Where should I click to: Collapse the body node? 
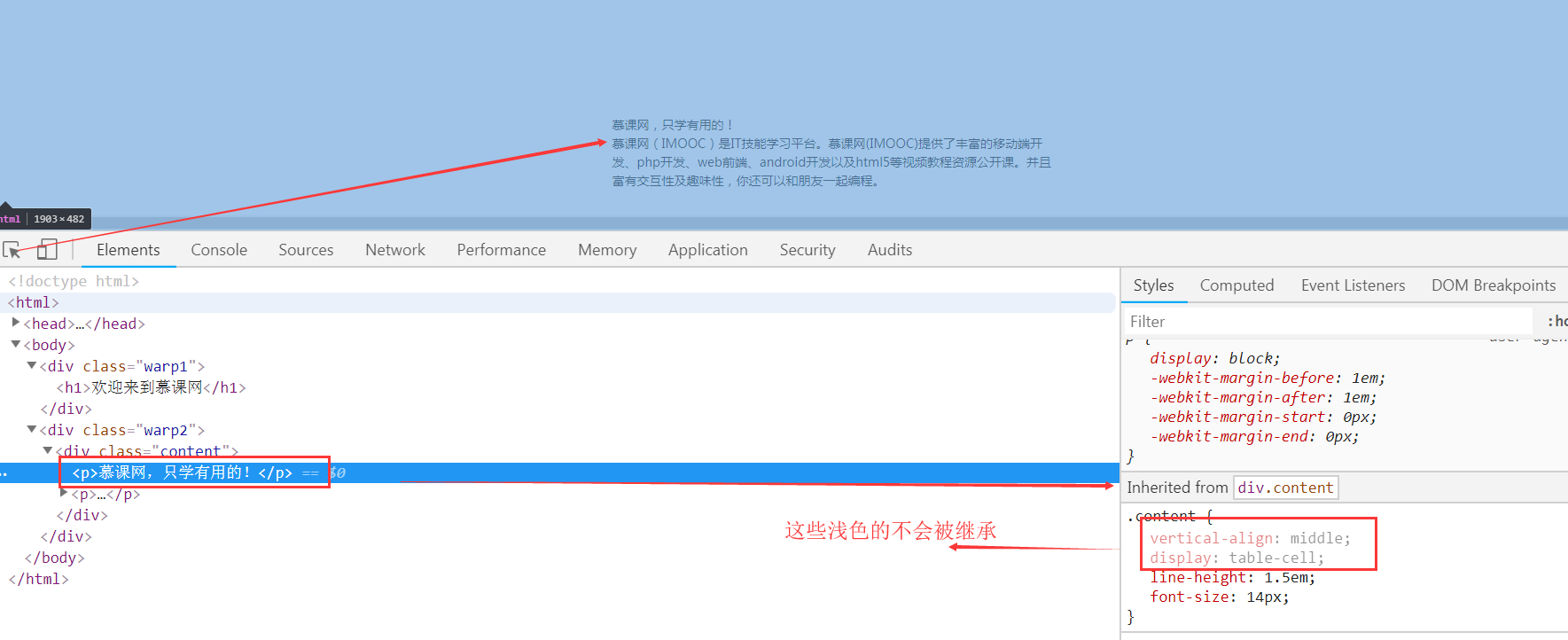(16, 345)
